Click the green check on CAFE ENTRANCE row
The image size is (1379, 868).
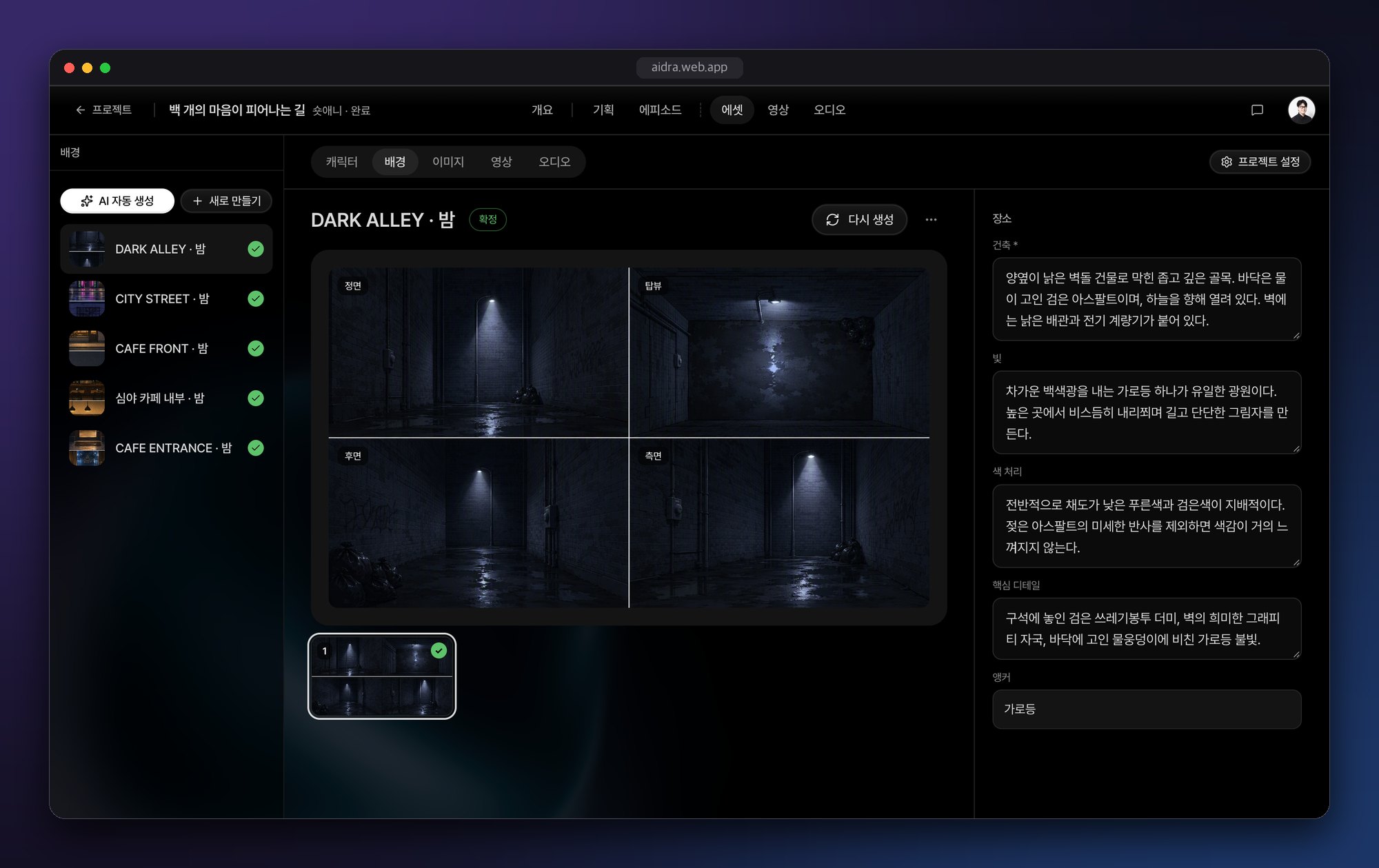pos(256,448)
